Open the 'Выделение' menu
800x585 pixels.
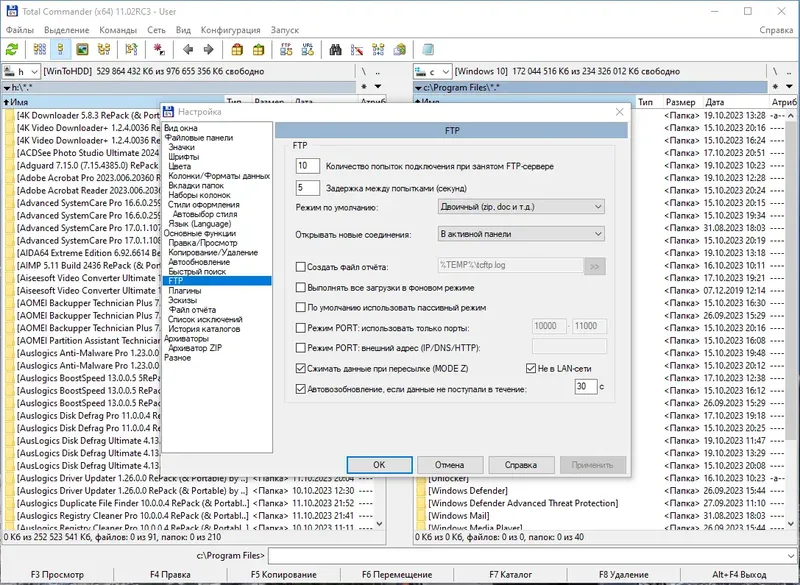[66, 30]
